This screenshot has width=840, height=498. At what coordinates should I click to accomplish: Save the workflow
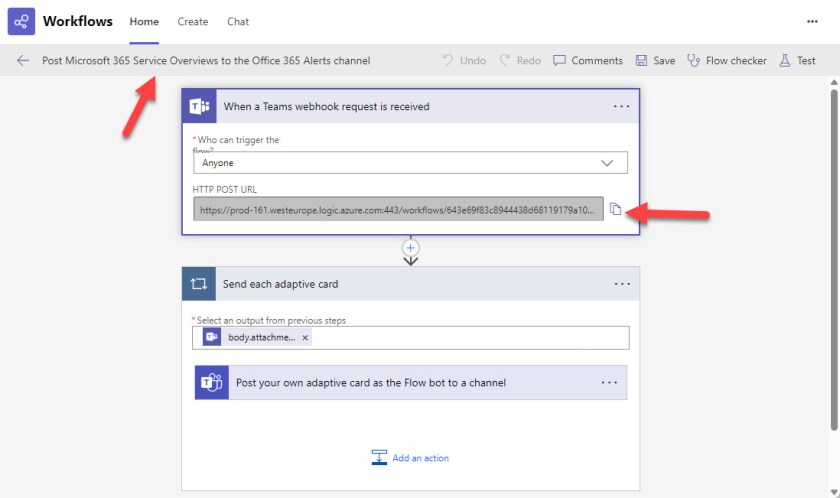point(655,61)
